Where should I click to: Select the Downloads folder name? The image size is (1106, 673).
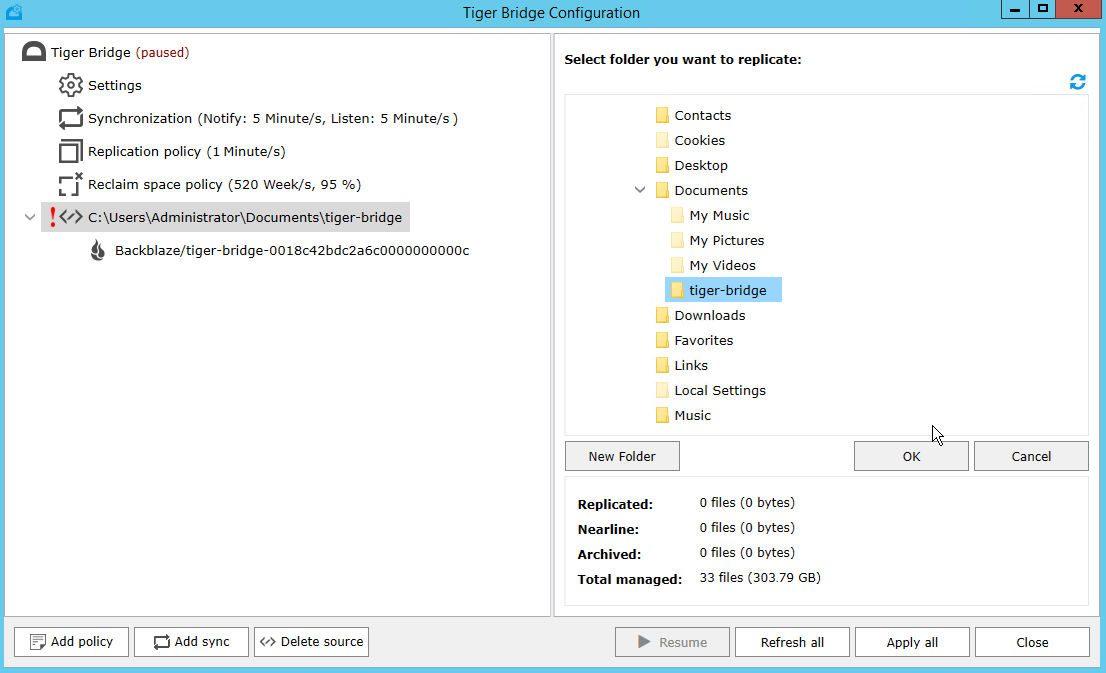pyautogui.click(x=710, y=315)
